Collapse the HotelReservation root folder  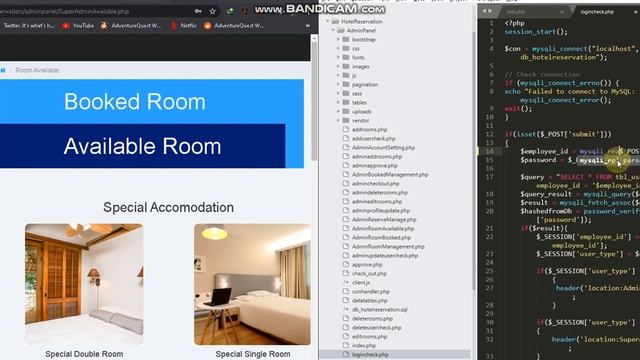pyautogui.click(x=328, y=21)
